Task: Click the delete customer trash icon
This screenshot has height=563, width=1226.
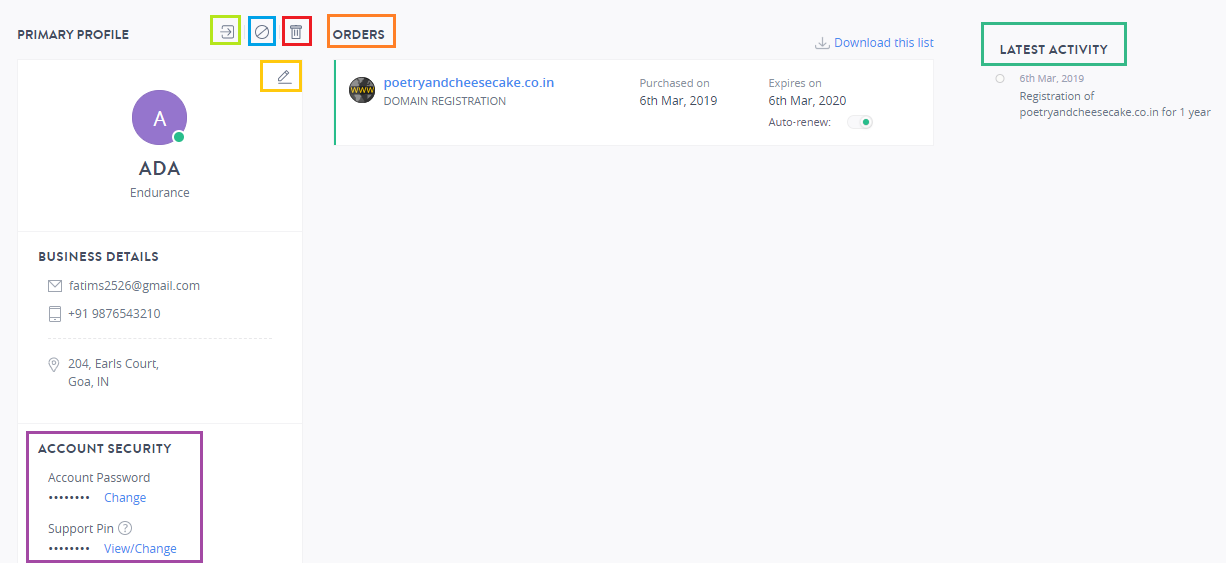Action: coord(296,31)
